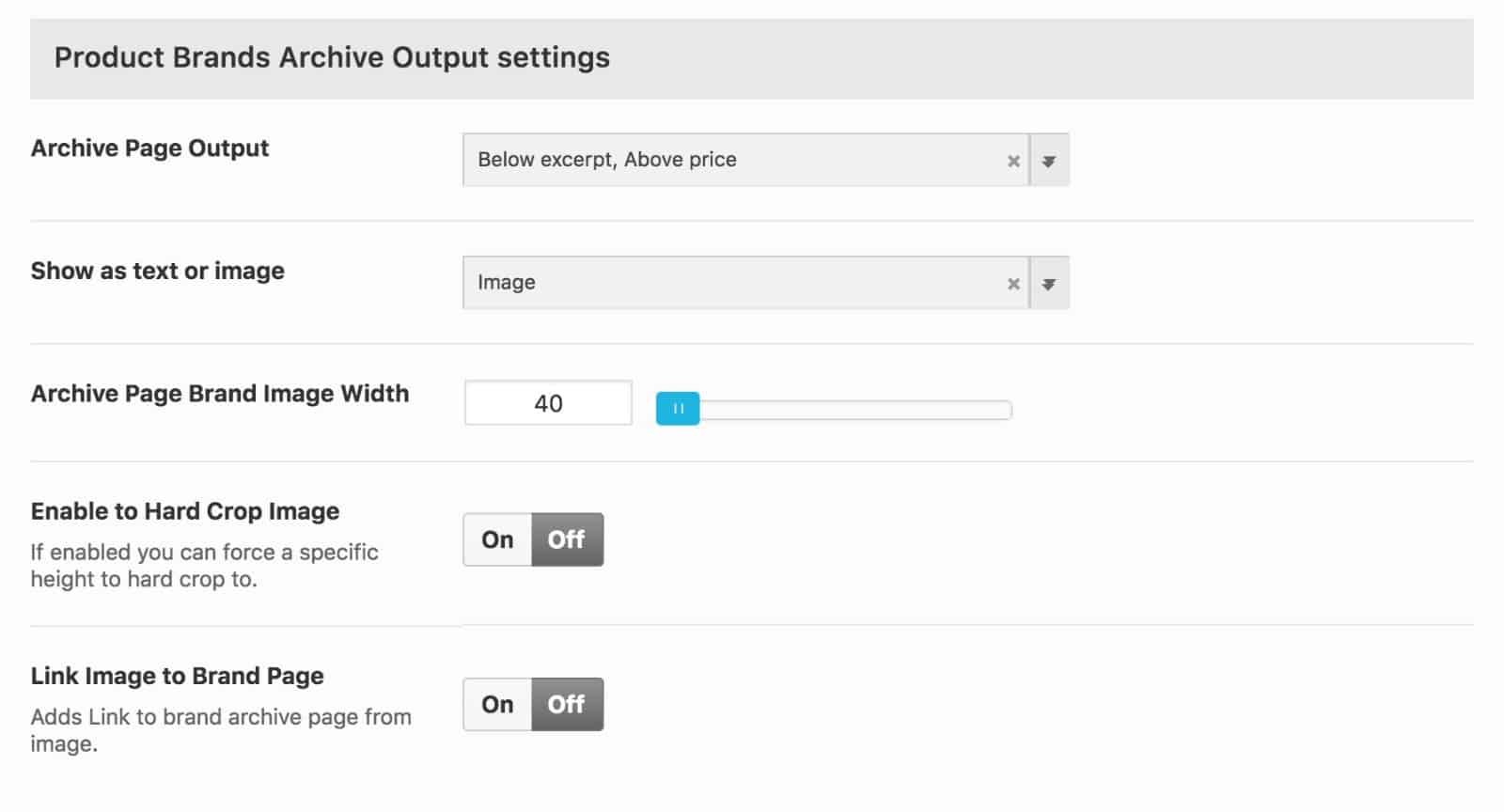Click the Show as text or image label

coord(157,272)
